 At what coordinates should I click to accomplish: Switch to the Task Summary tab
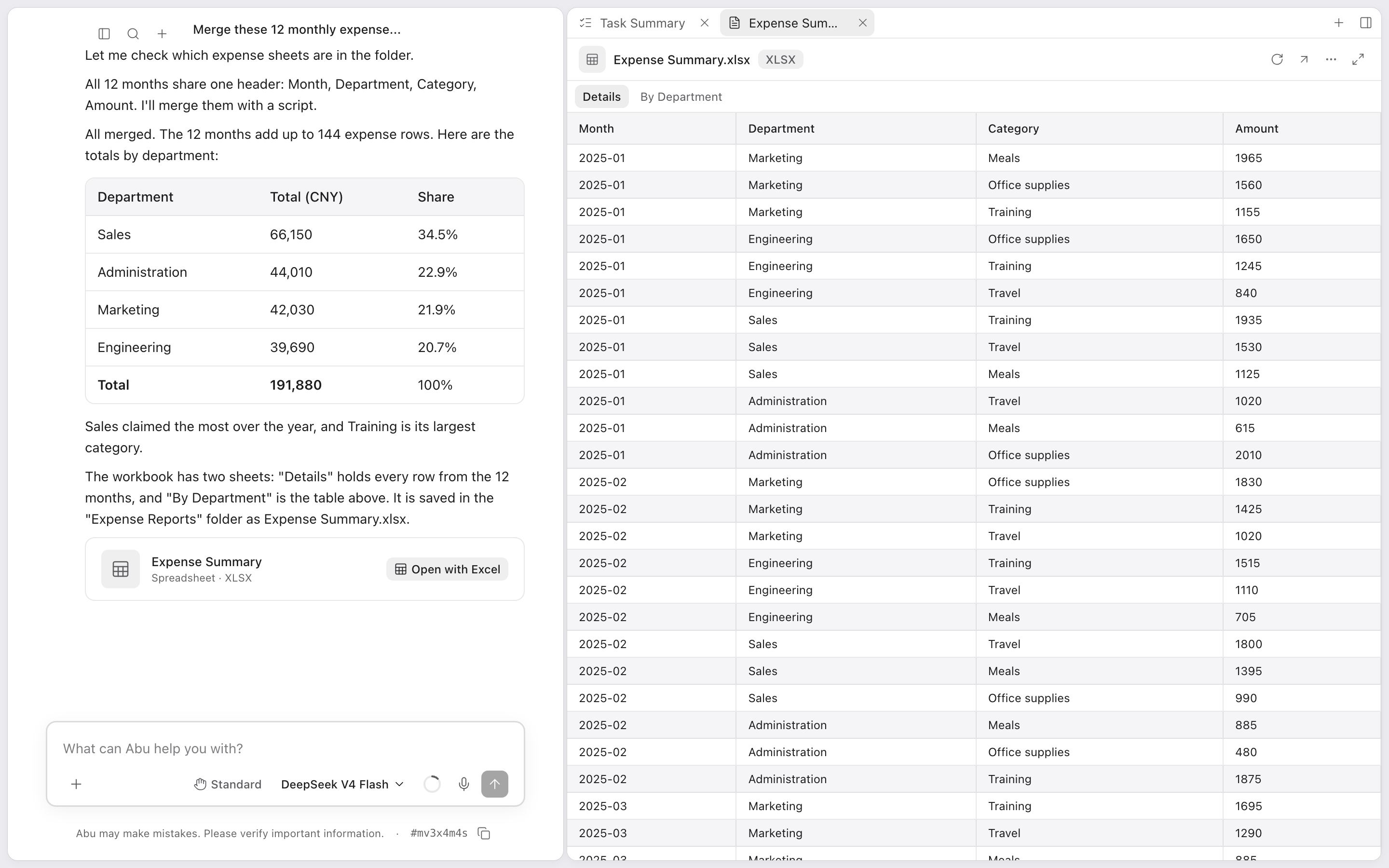[642, 23]
